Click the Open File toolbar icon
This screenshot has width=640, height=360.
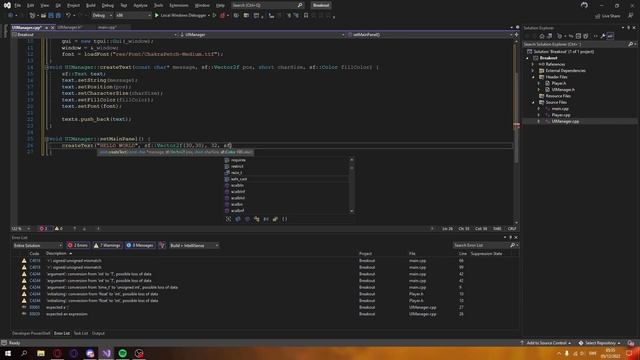pos(43,16)
